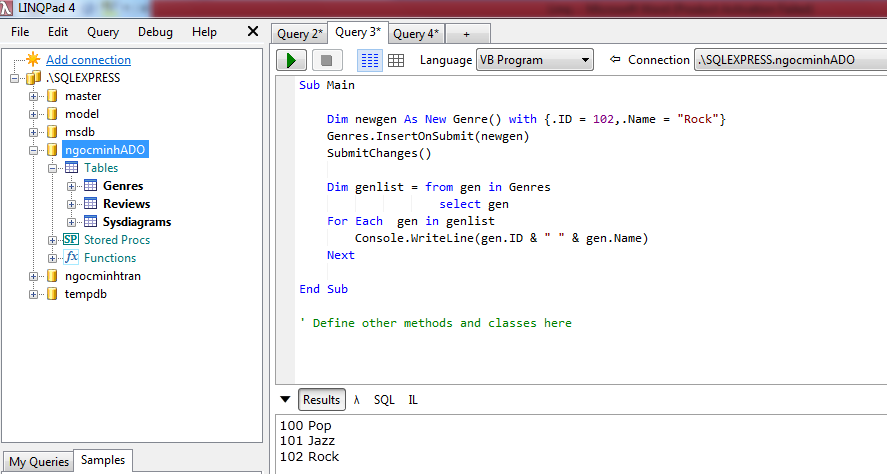The image size is (887, 474).
Task: Select the ngocminhtran database name
Action: 103,276
